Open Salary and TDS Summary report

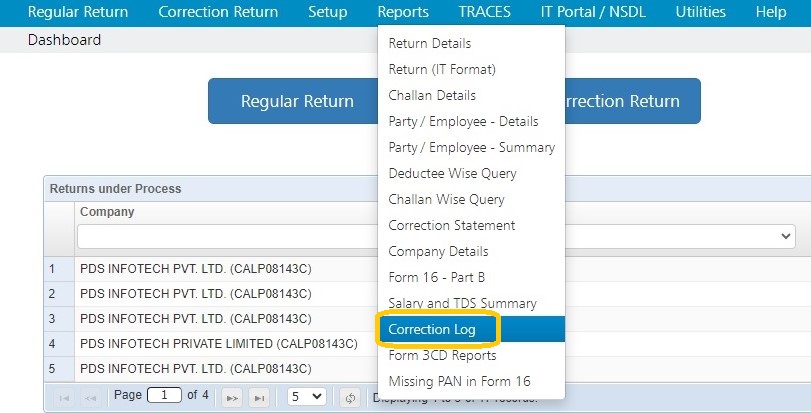tap(463, 303)
